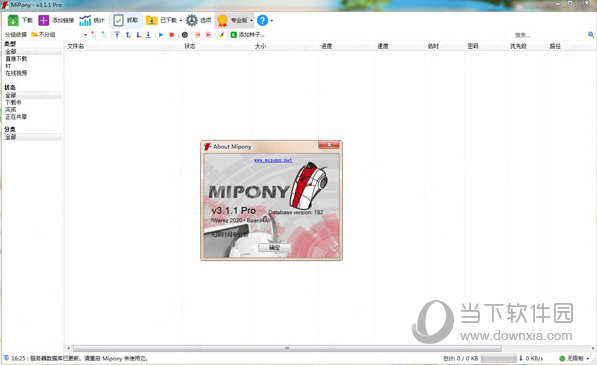This screenshot has width=597, height=365.
Task: Click the green 添加种子 add torrent icon
Action: point(234,35)
